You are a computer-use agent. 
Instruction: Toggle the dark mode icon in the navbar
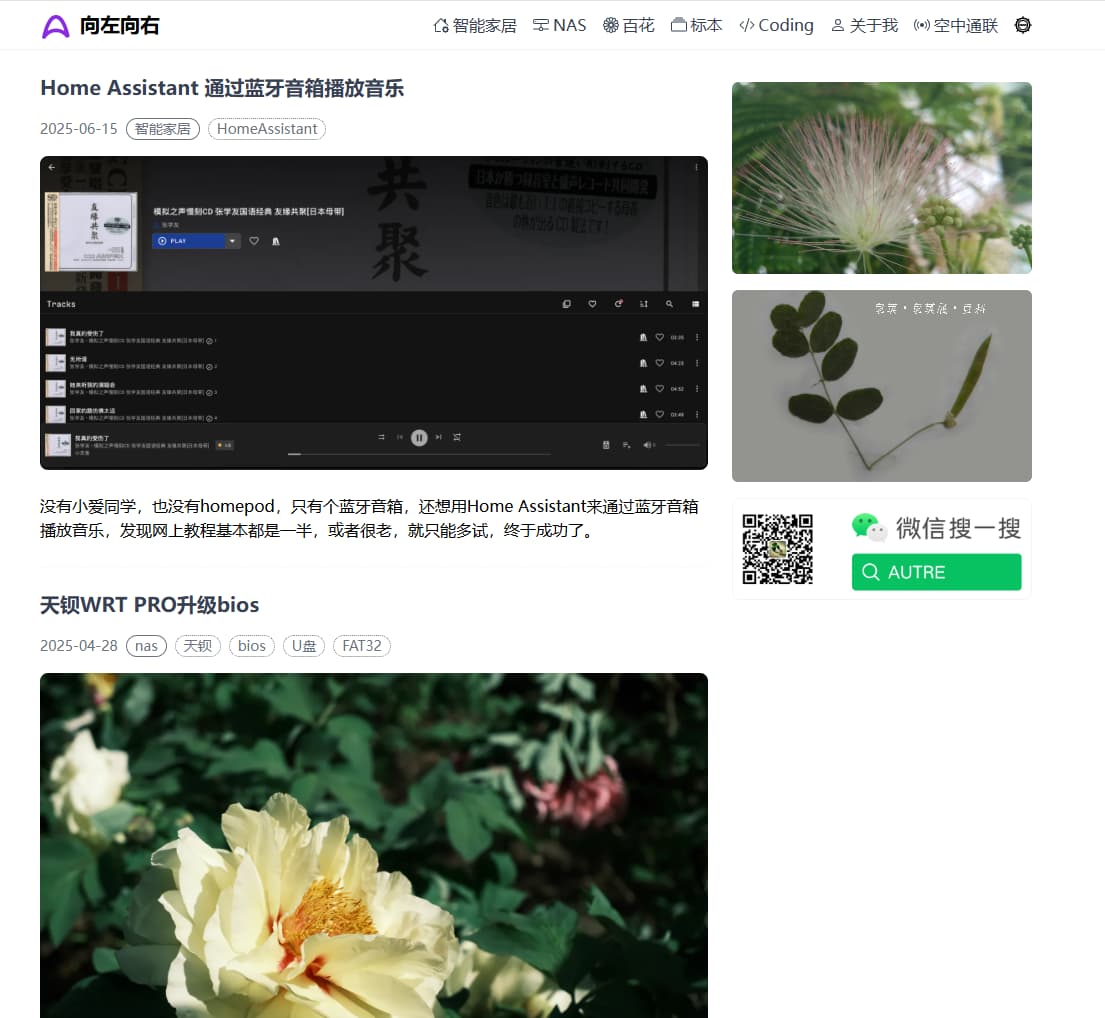point(1022,25)
